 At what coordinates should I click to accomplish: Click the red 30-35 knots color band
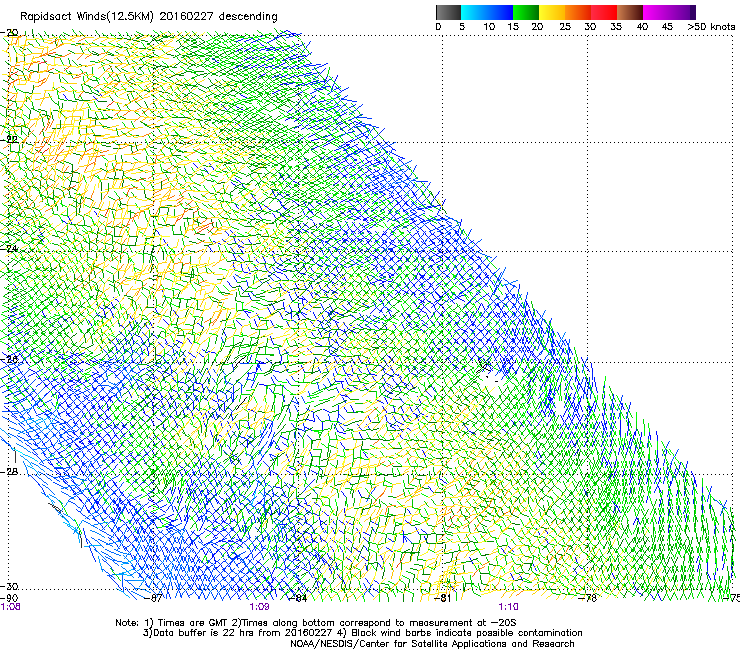pos(604,12)
